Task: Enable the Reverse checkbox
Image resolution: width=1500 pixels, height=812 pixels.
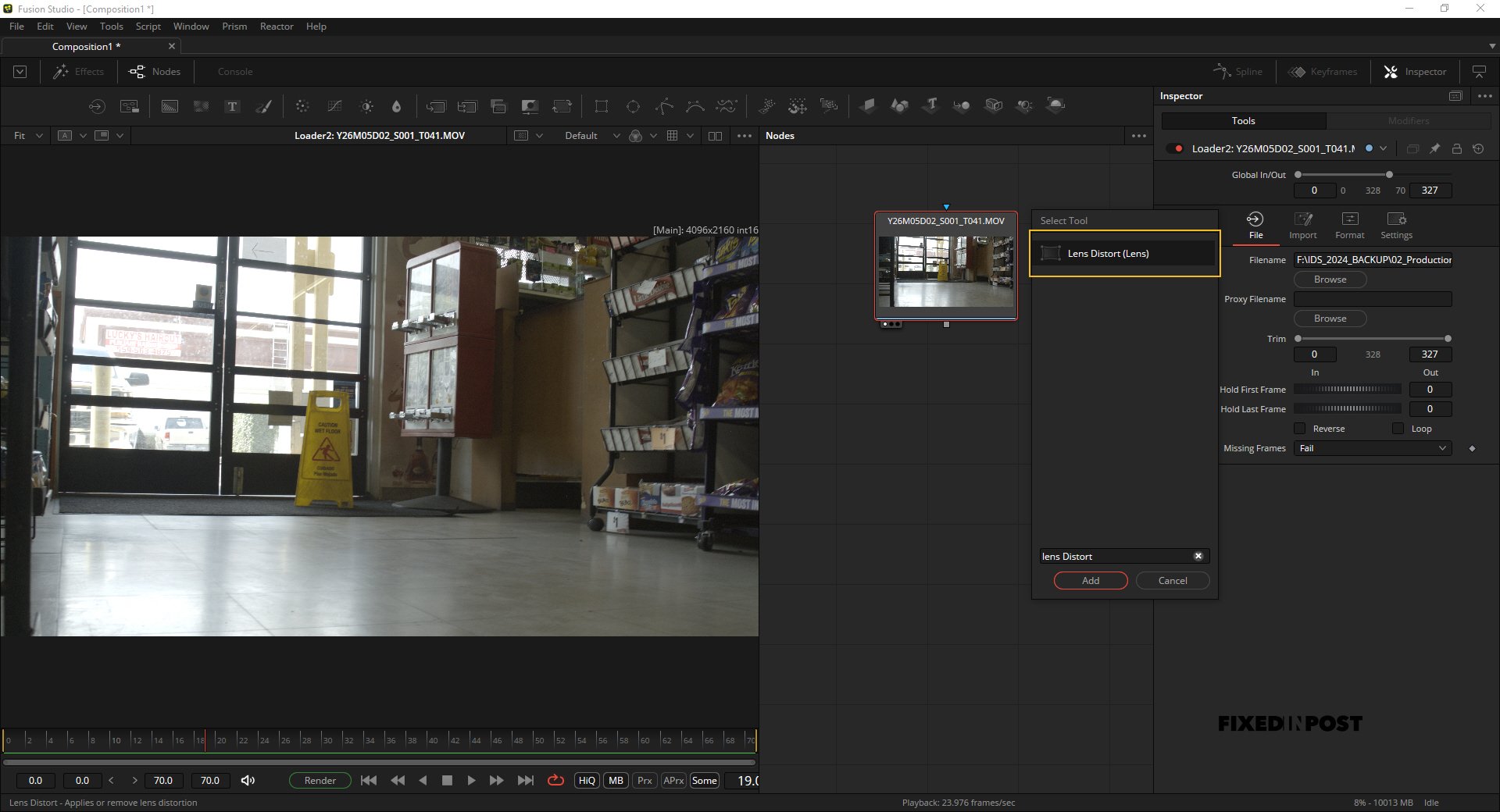Action: point(1300,429)
